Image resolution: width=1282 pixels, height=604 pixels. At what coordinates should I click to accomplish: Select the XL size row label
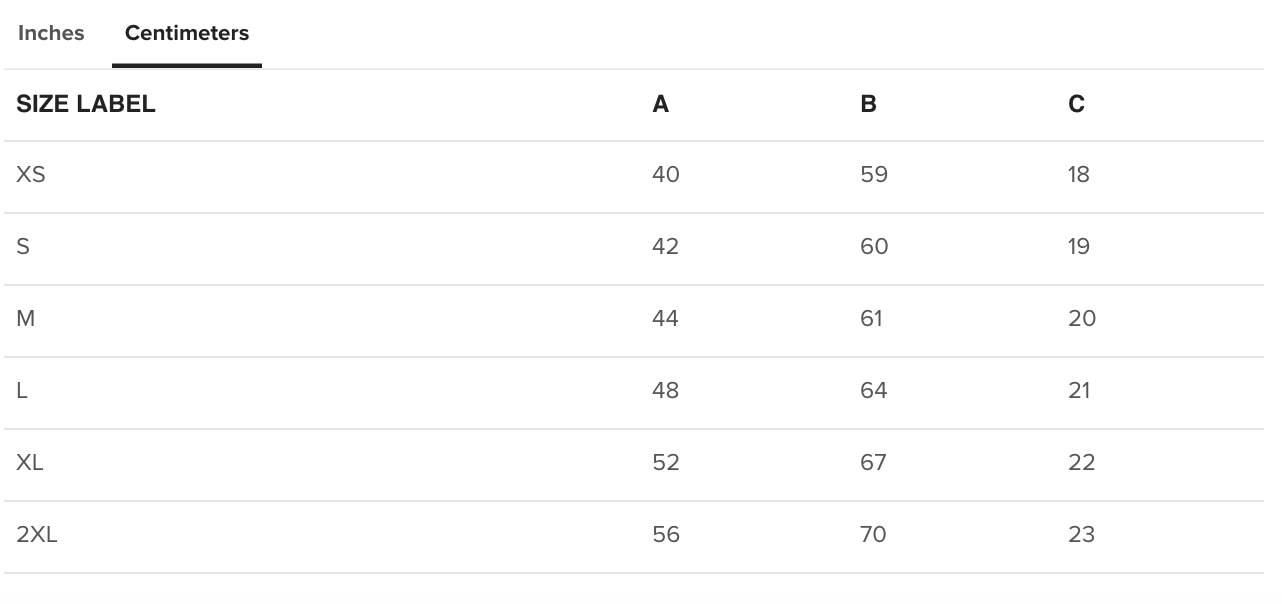point(30,463)
